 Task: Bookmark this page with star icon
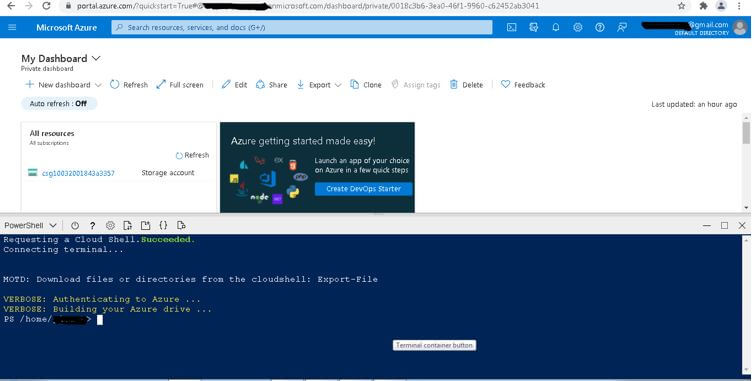681,6
